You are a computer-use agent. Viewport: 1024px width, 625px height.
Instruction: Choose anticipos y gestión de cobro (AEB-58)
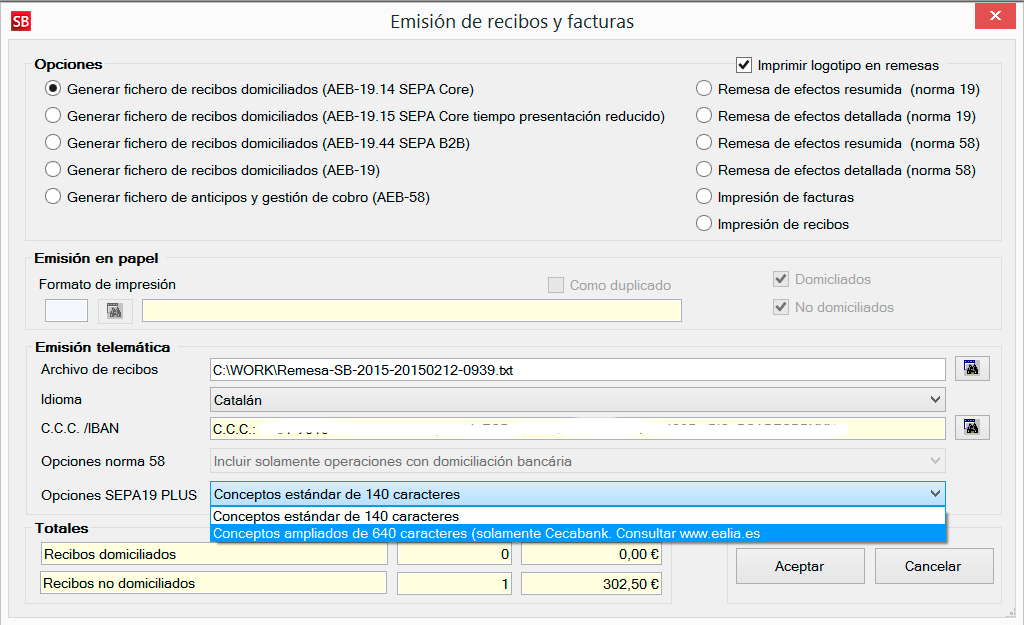(x=54, y=197)
